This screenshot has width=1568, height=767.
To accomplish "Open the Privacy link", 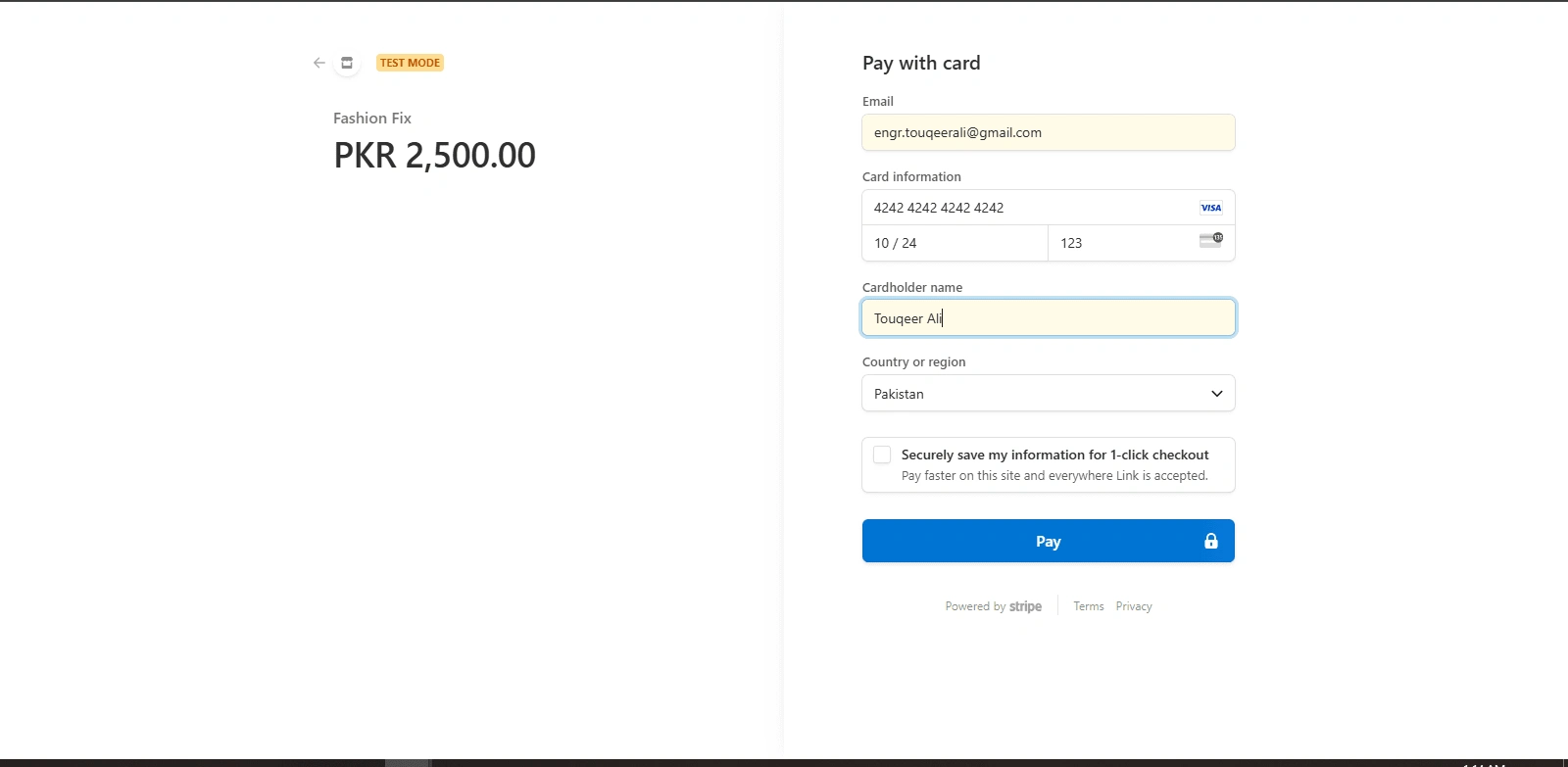I will [x=1134, y=606].
